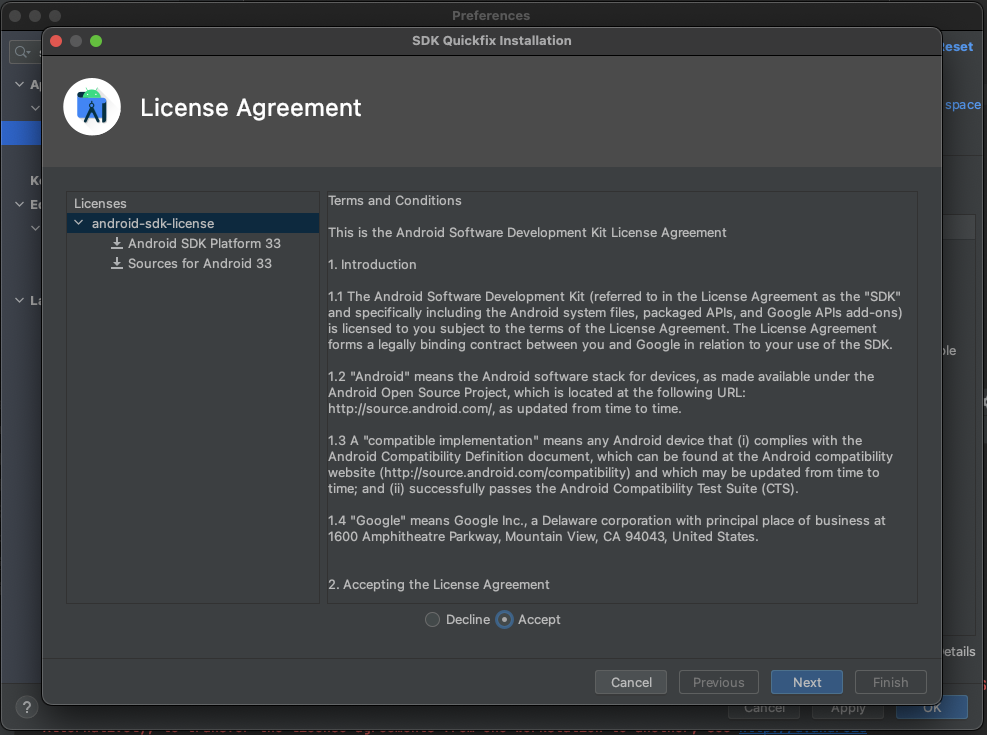Click the Previous button
This screenshot has height=735, width=987.
[718, 682]
